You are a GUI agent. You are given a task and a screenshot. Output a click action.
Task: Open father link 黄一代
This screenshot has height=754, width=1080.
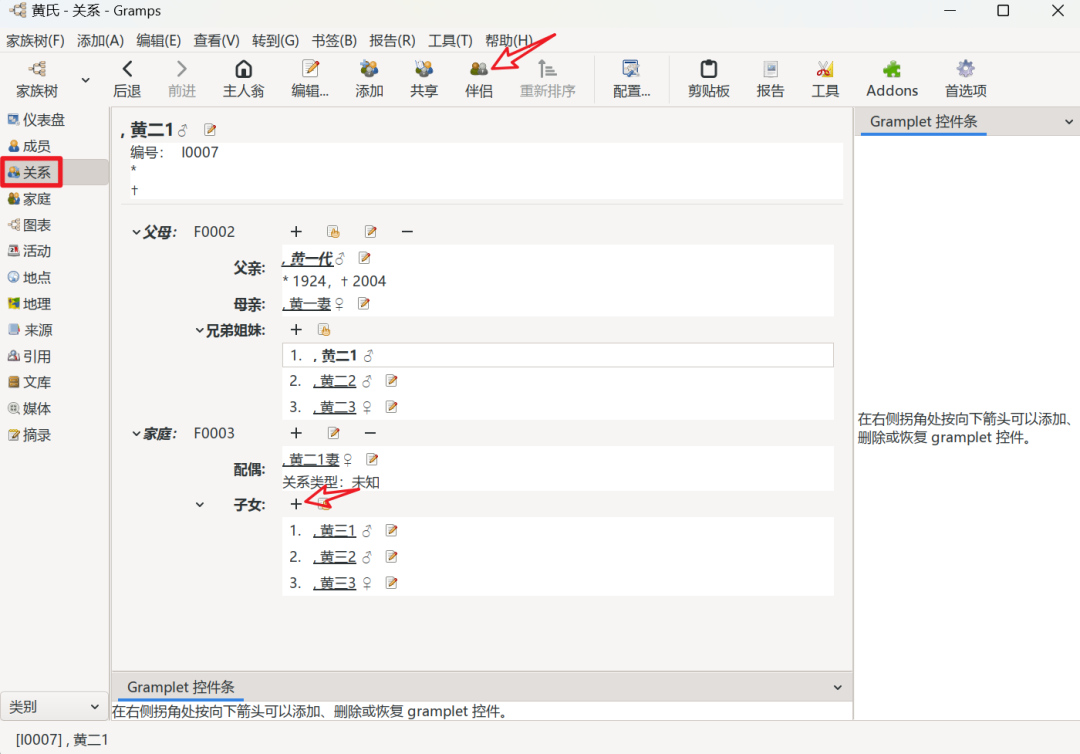point(309,259)
